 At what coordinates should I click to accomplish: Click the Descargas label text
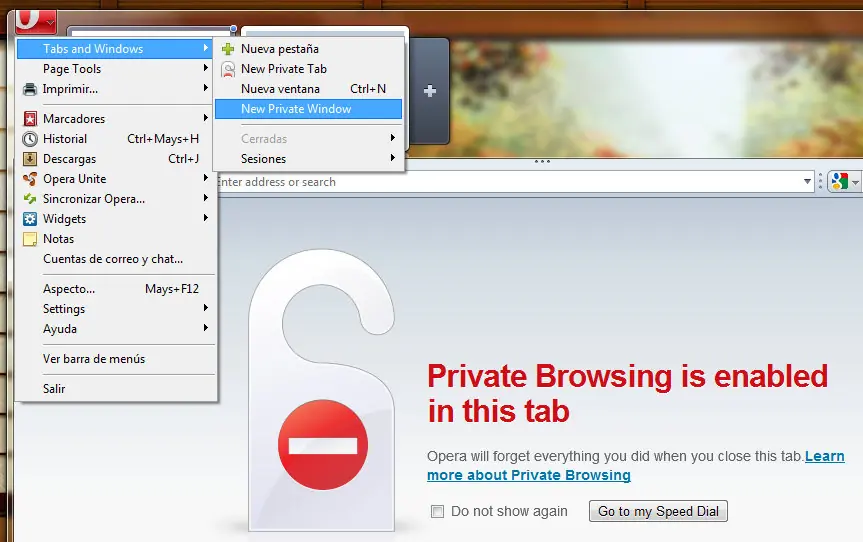point(69,159)
